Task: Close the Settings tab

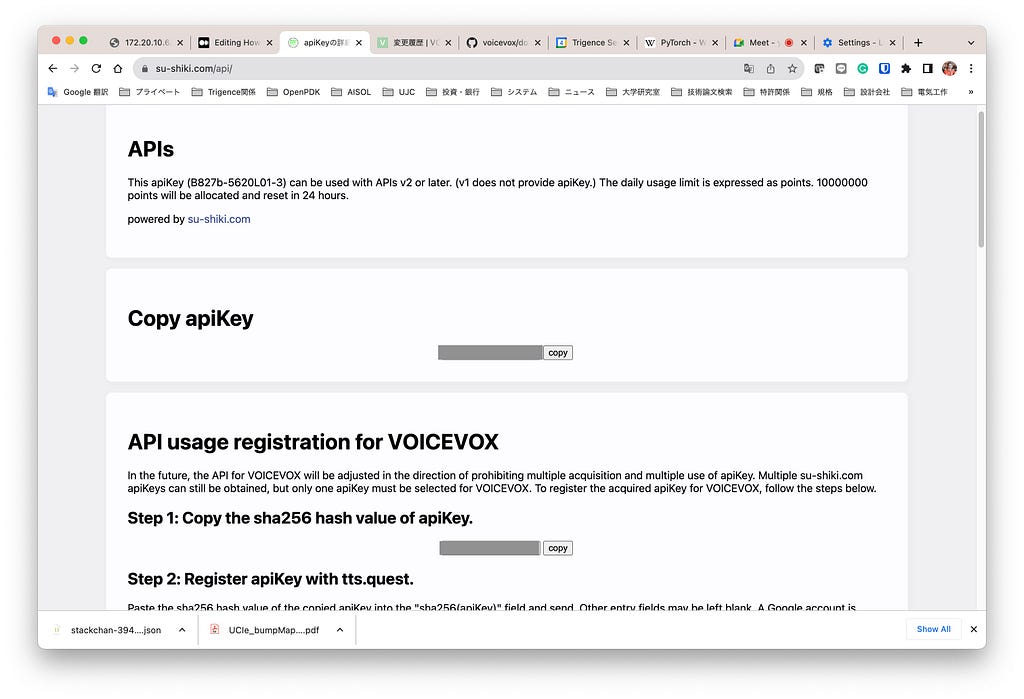Action: pos(893,42)
